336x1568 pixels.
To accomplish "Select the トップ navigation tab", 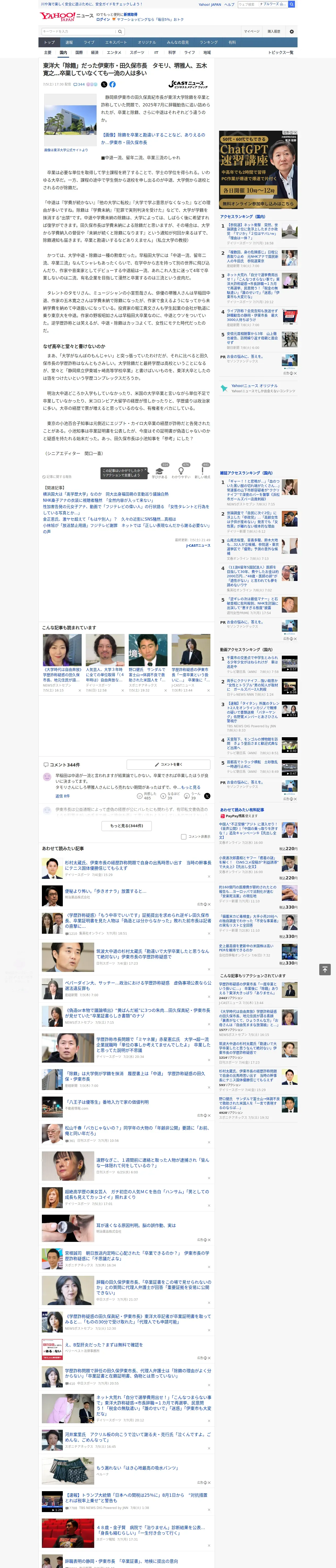I will click(x=49, y=43).
